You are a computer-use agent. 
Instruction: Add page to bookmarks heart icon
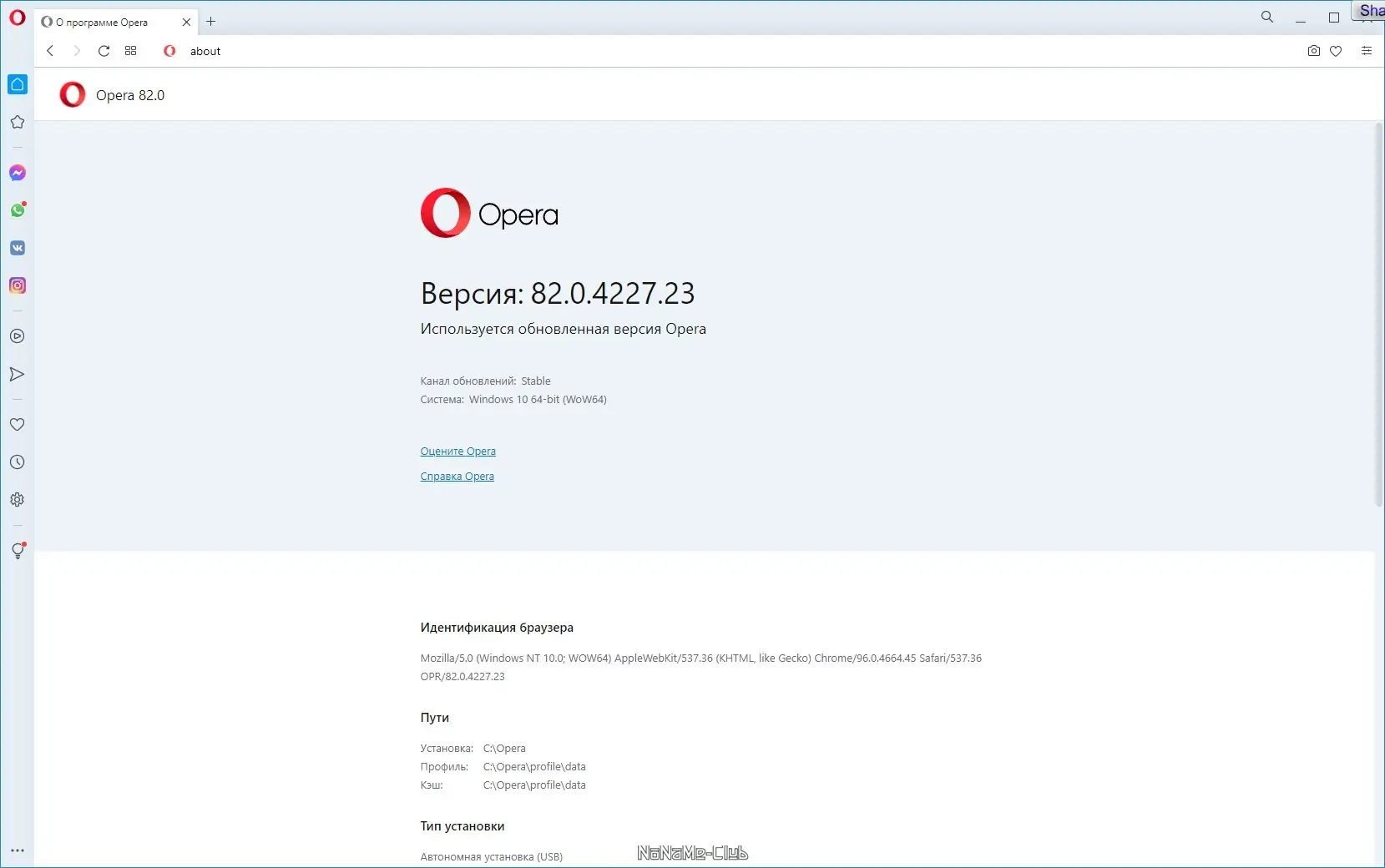[1336, 51]
